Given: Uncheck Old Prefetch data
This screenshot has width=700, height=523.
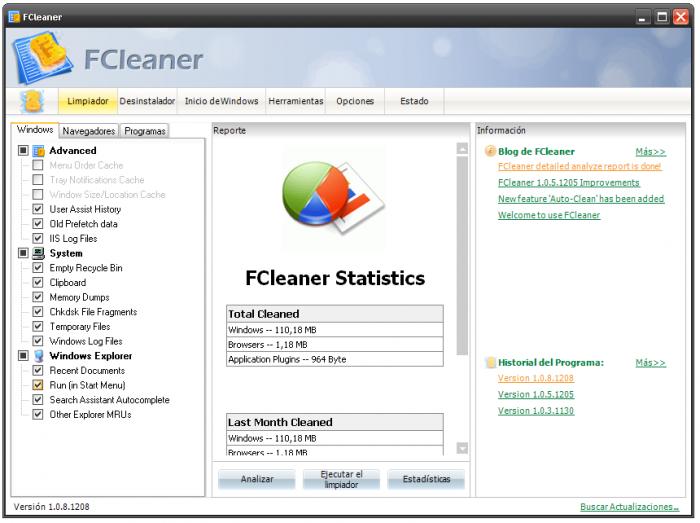Looking at the screenshot, I should tap(38, 224).
